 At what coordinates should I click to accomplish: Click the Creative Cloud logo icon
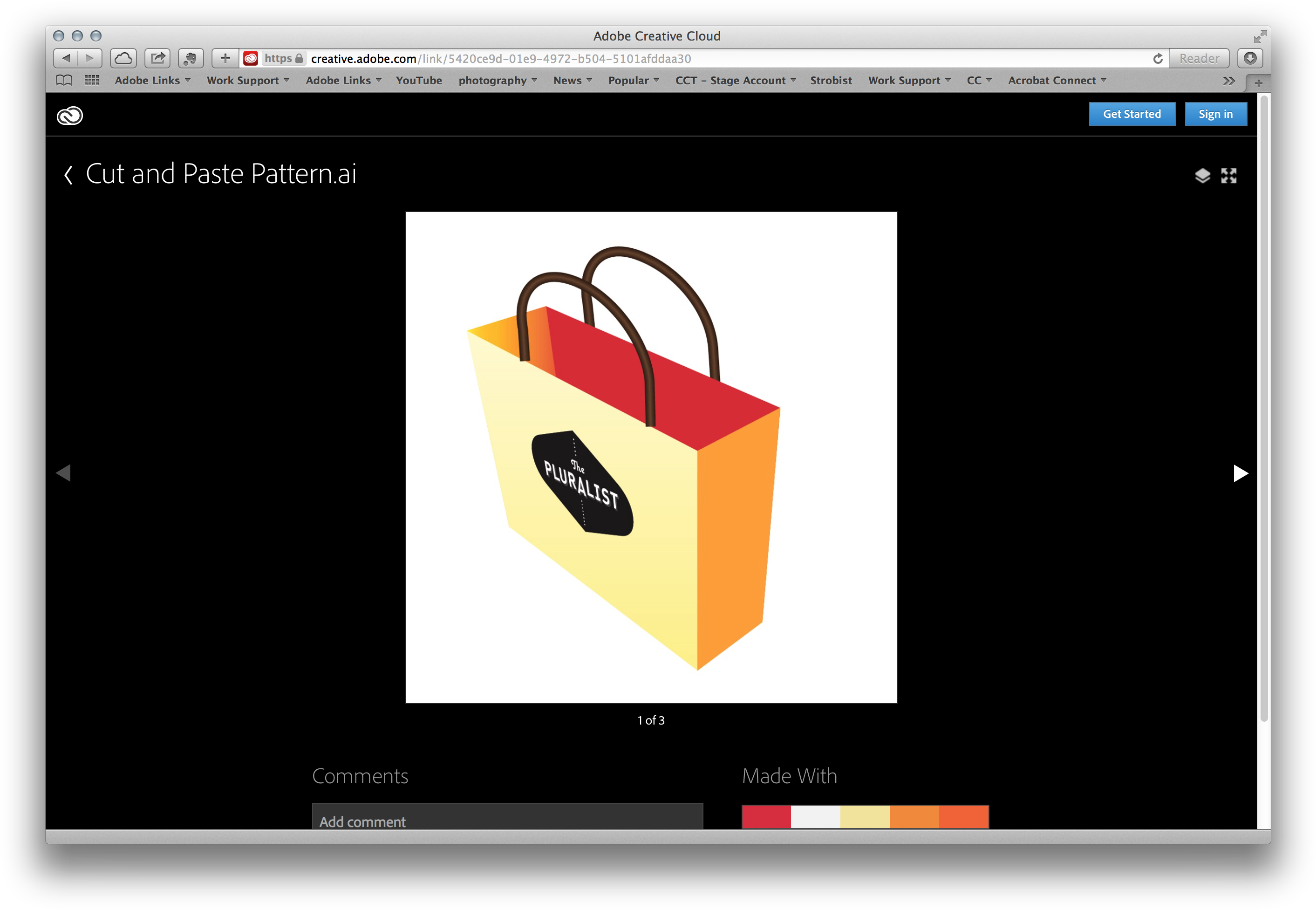click(x=69, y=116)
